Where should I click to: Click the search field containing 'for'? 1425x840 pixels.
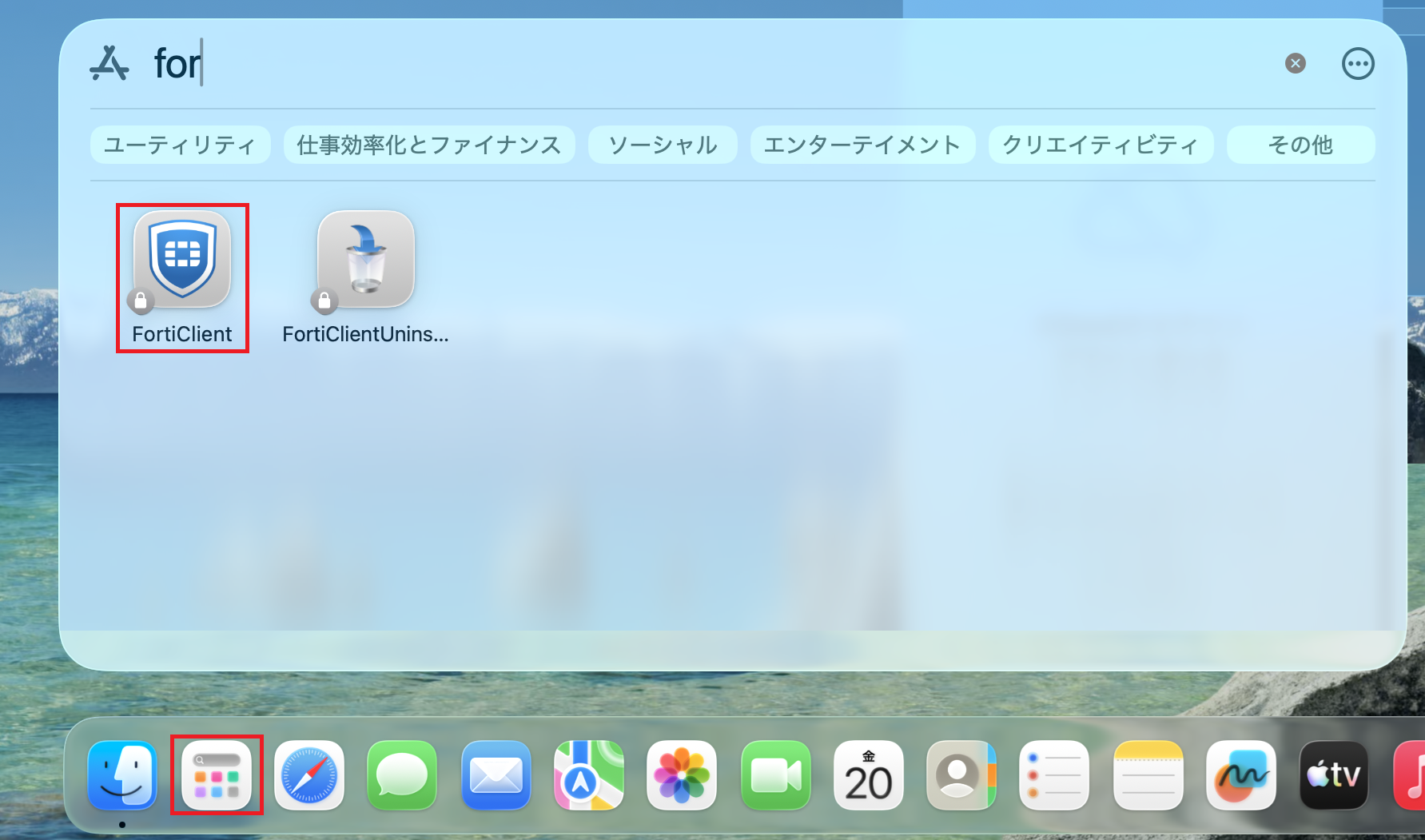point(639,64)
